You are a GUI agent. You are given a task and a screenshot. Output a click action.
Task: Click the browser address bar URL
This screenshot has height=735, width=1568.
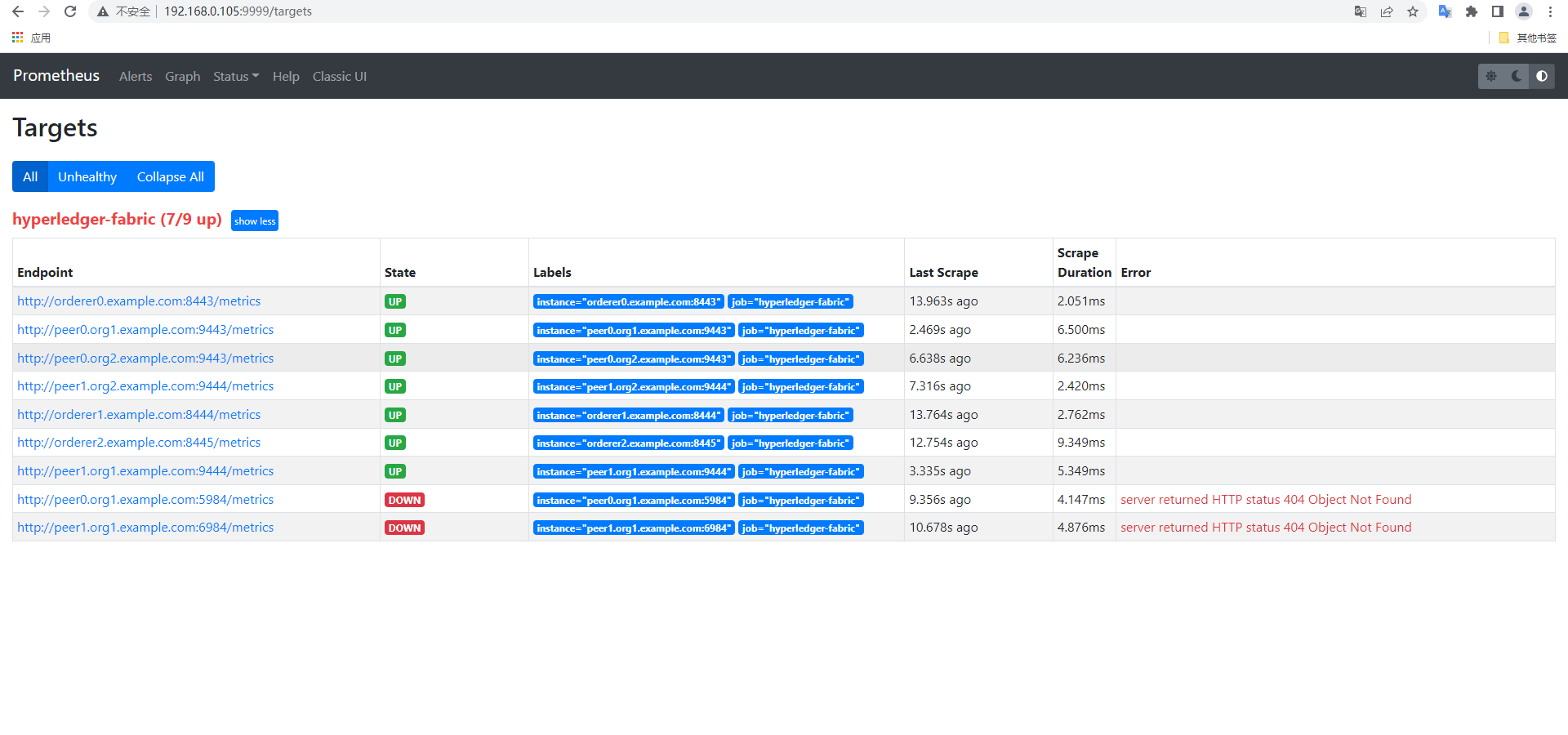pyautogui.click(x=238, y=11)
